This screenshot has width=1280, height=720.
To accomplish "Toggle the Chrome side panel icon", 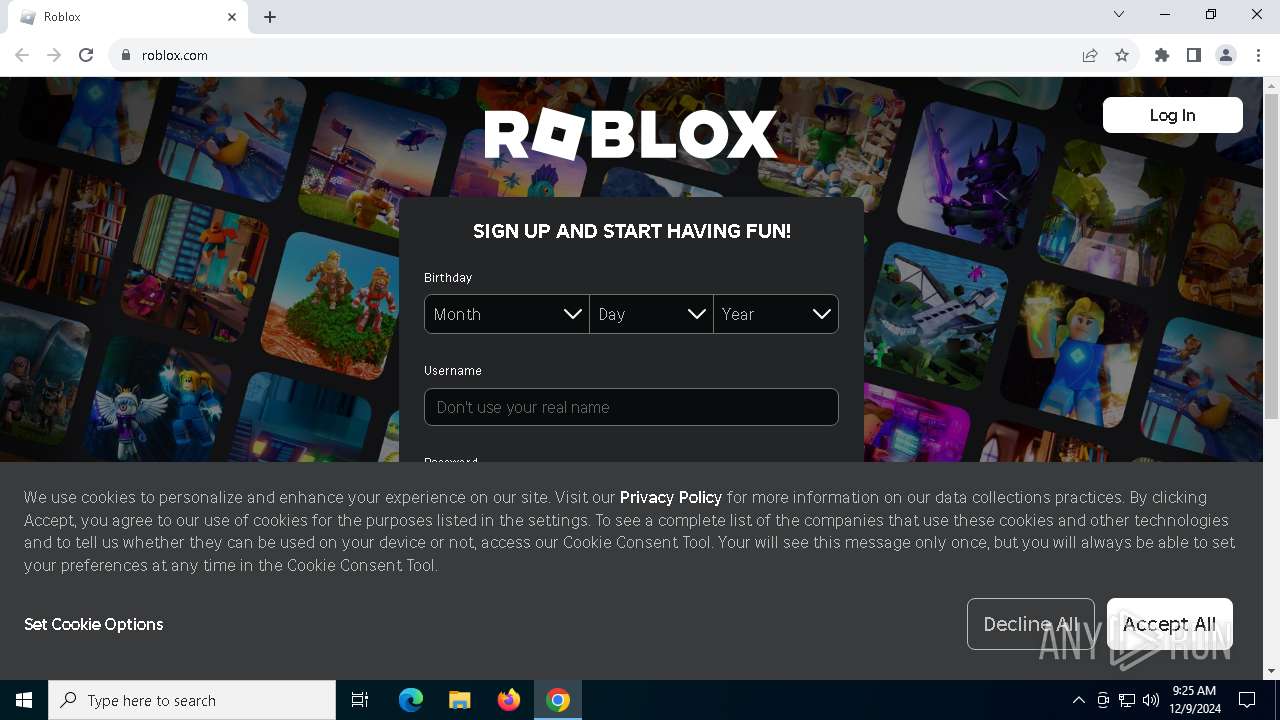I will [x=1194, y=55].
